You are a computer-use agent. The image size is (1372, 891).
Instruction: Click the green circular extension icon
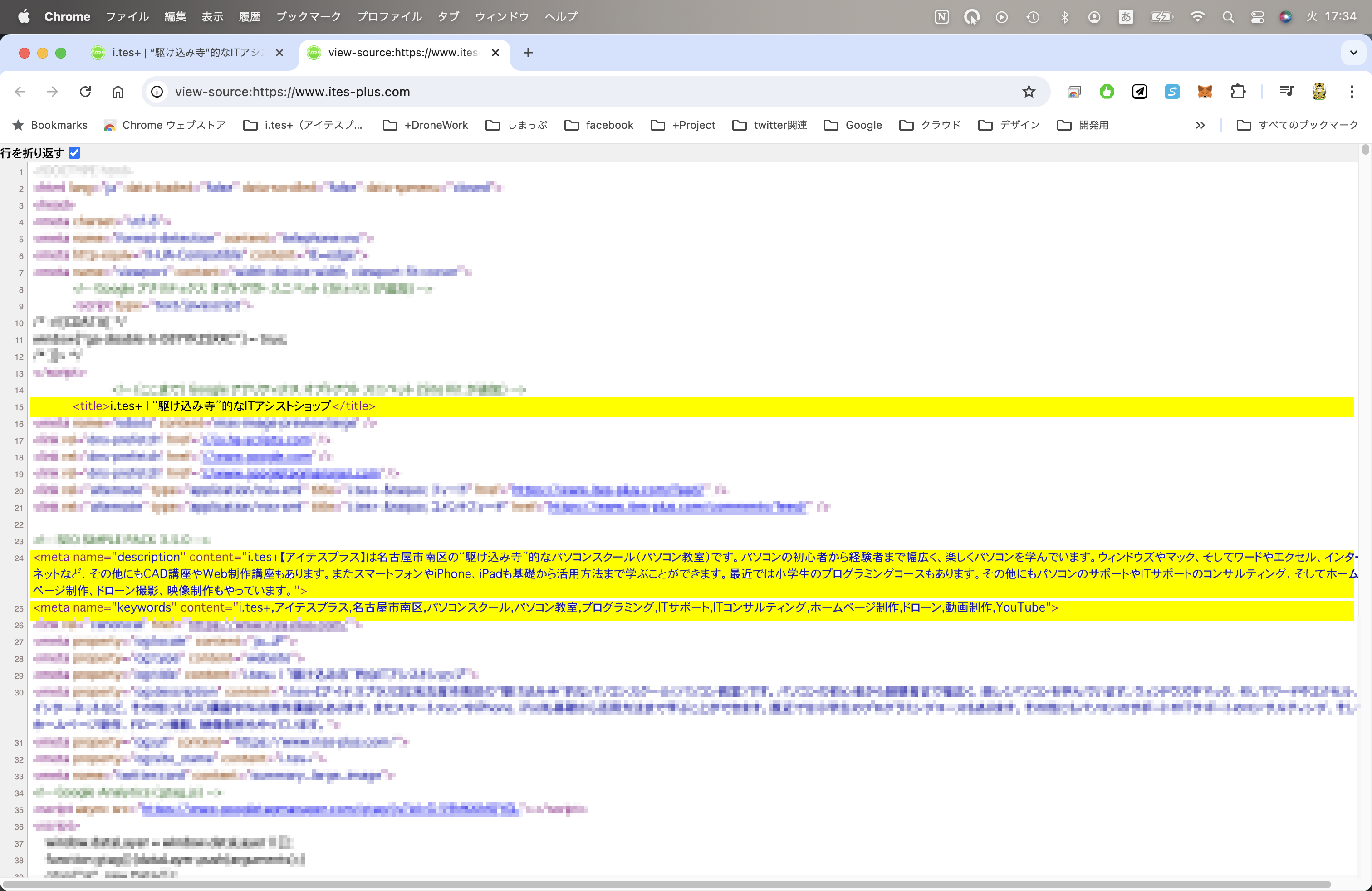[1107, 92]
